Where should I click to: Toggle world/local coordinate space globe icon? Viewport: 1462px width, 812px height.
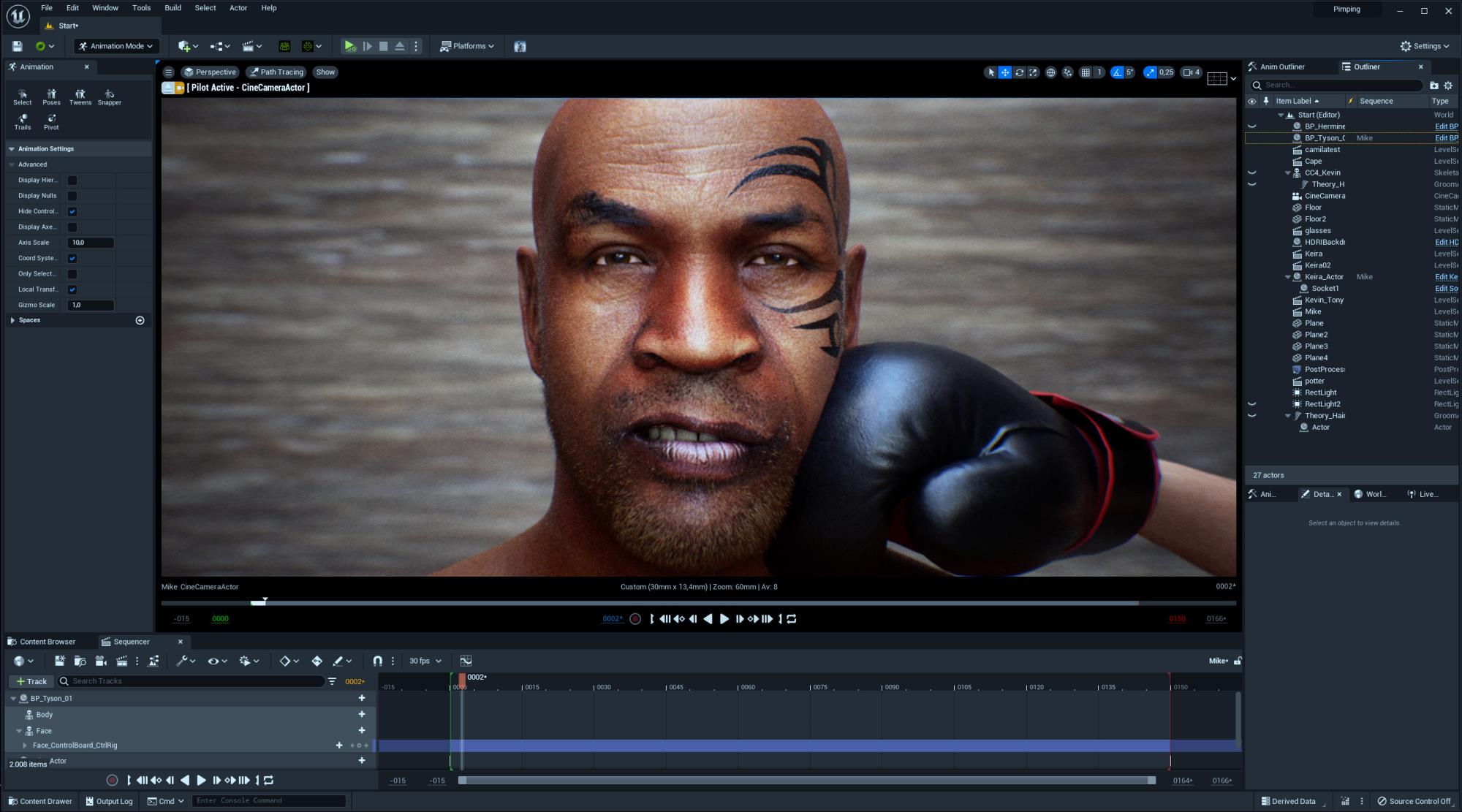click(1050, 72)
